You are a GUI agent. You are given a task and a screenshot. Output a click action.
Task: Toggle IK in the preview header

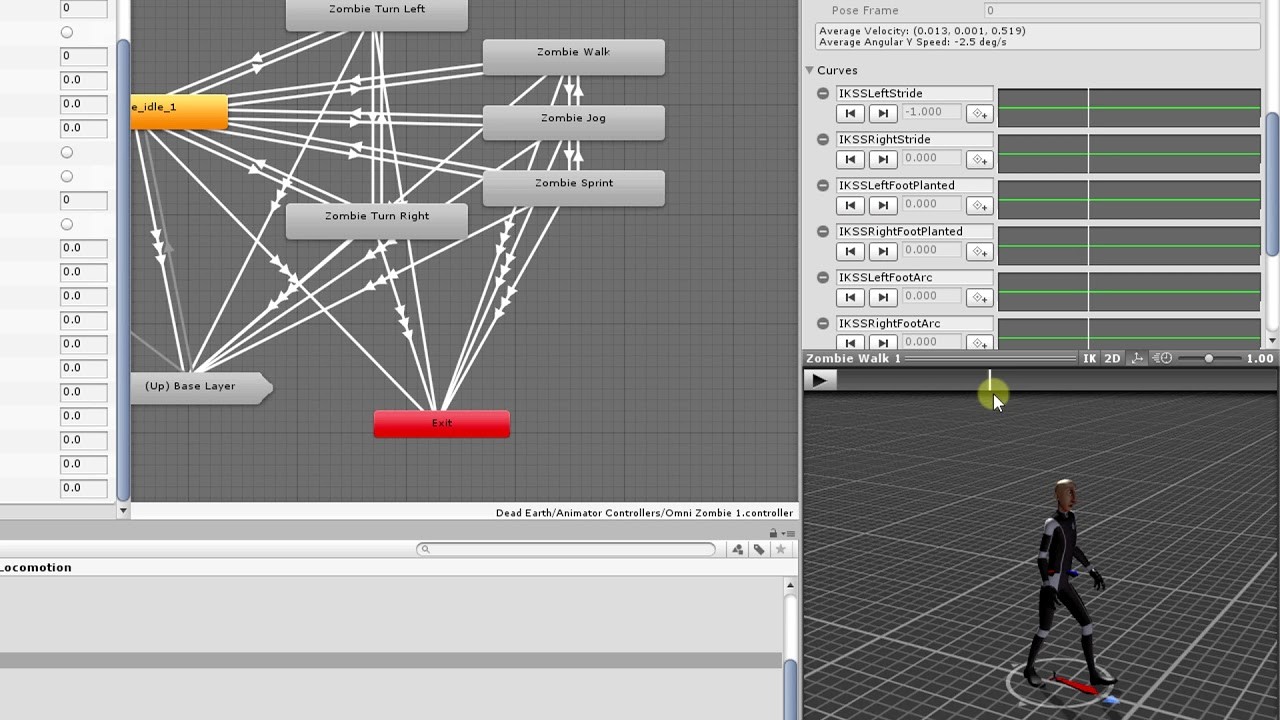(1089, 358)
